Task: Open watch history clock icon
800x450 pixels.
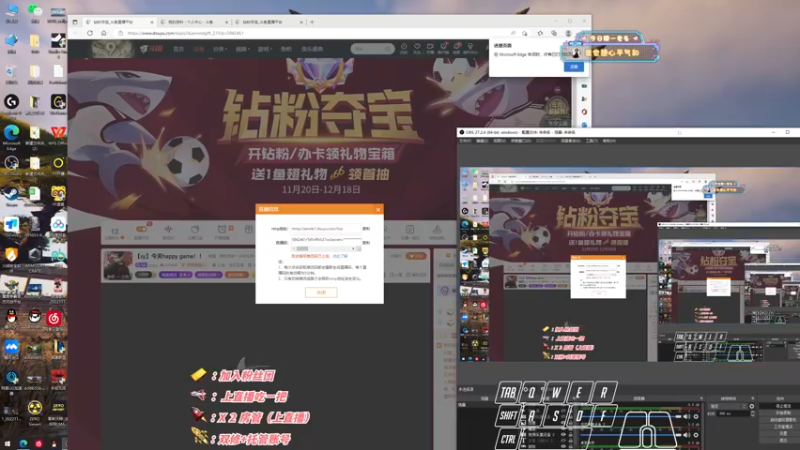Action: 404,48
